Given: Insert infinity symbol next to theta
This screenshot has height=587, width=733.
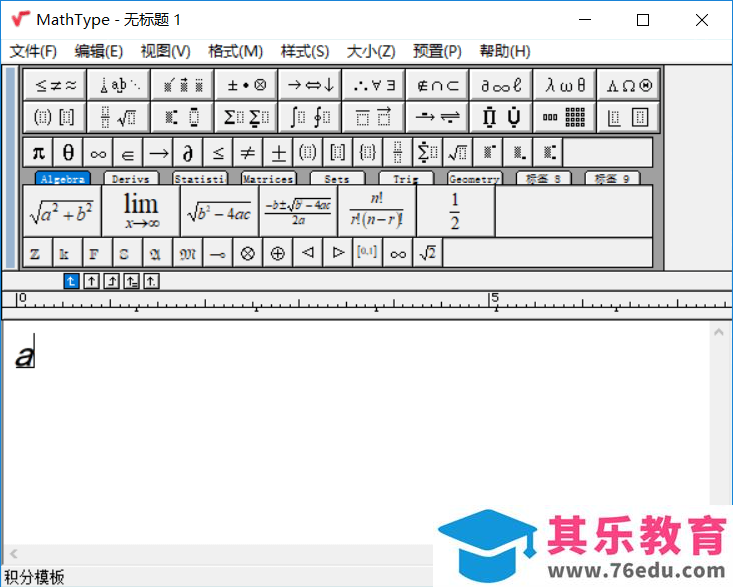Looking at the screenshot, I should pyautogui.click(x=98, y=152).
